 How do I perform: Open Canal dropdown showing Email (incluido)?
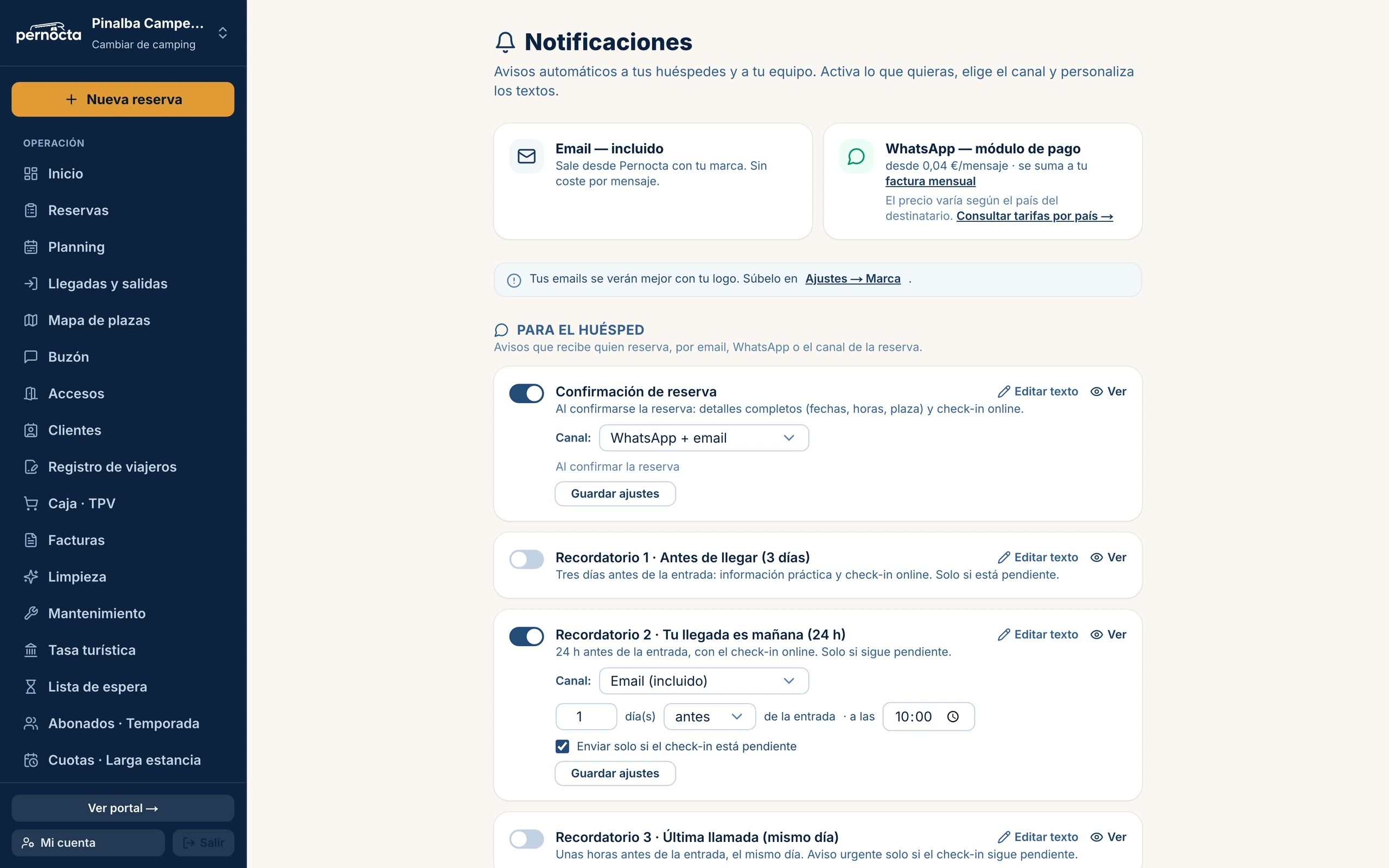(704, 681)
